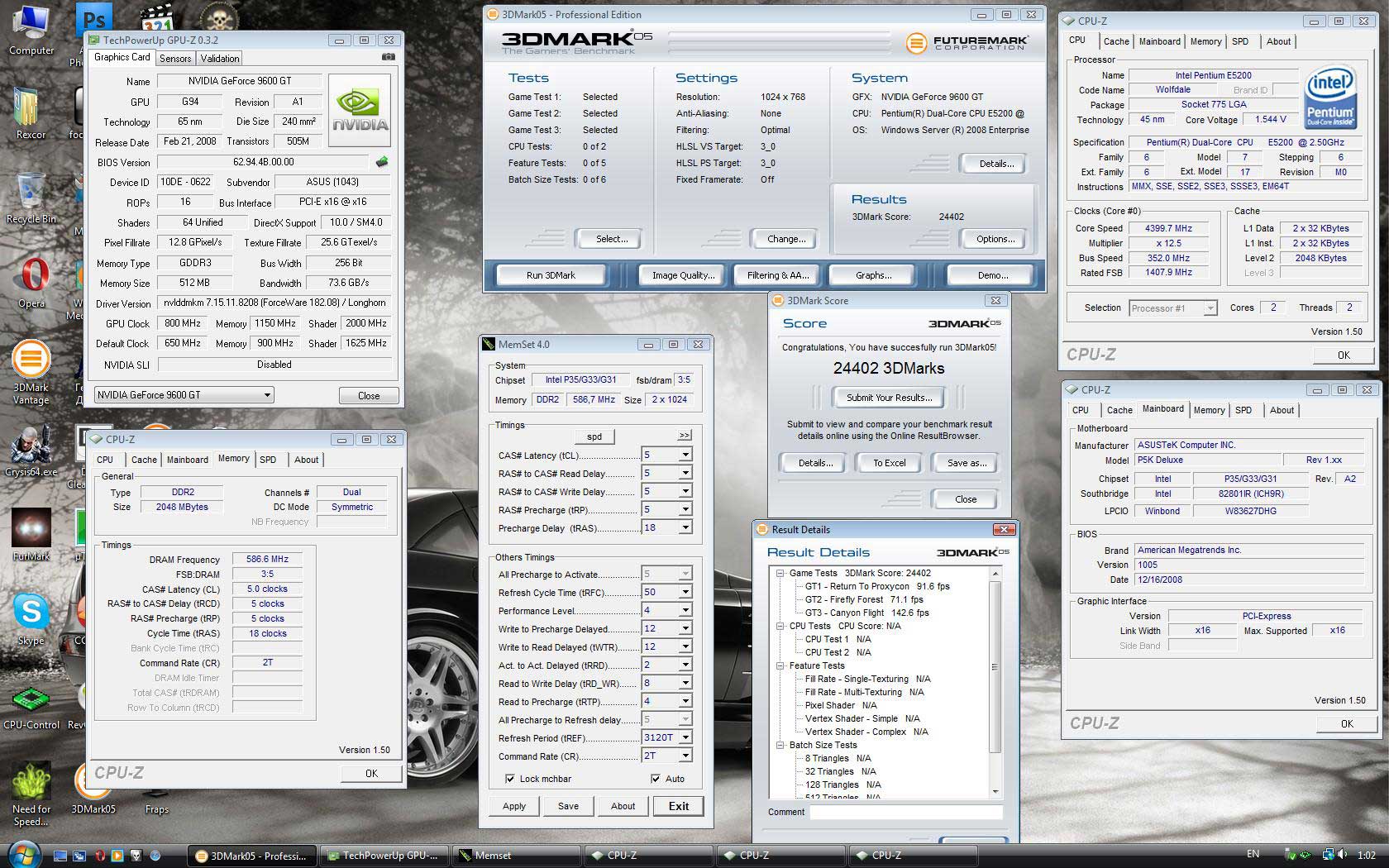Click the Image Quality button

683,275
